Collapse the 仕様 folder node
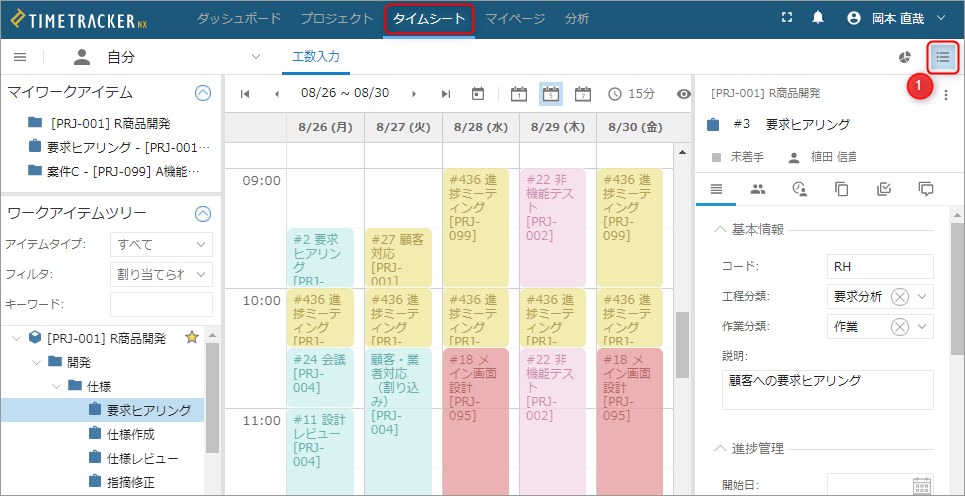This screenshot has width=965, height=496. tap(56, 386)
